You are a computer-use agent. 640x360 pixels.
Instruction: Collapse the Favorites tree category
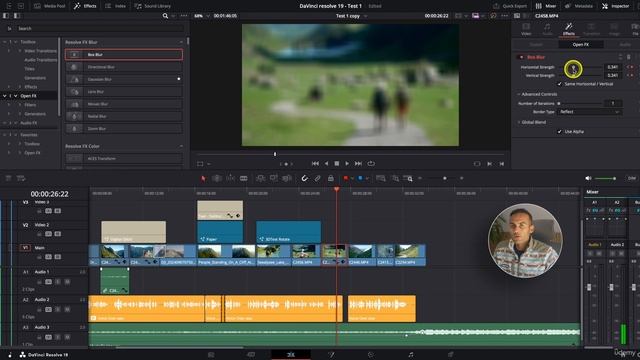tap(16, 135)
